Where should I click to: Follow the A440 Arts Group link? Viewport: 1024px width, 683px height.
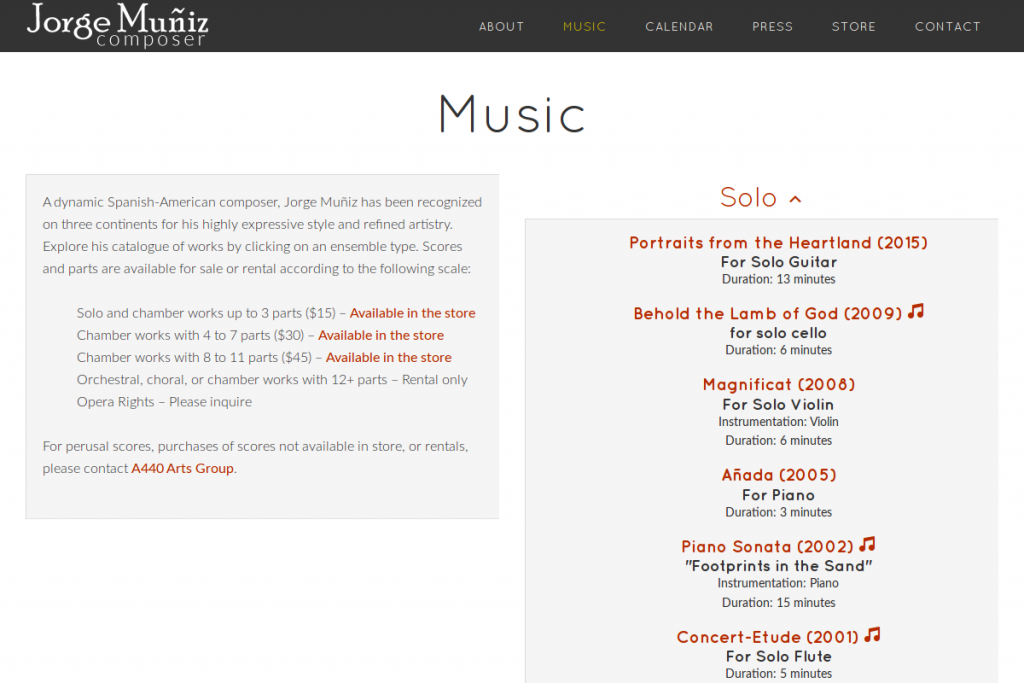[182, 468]
